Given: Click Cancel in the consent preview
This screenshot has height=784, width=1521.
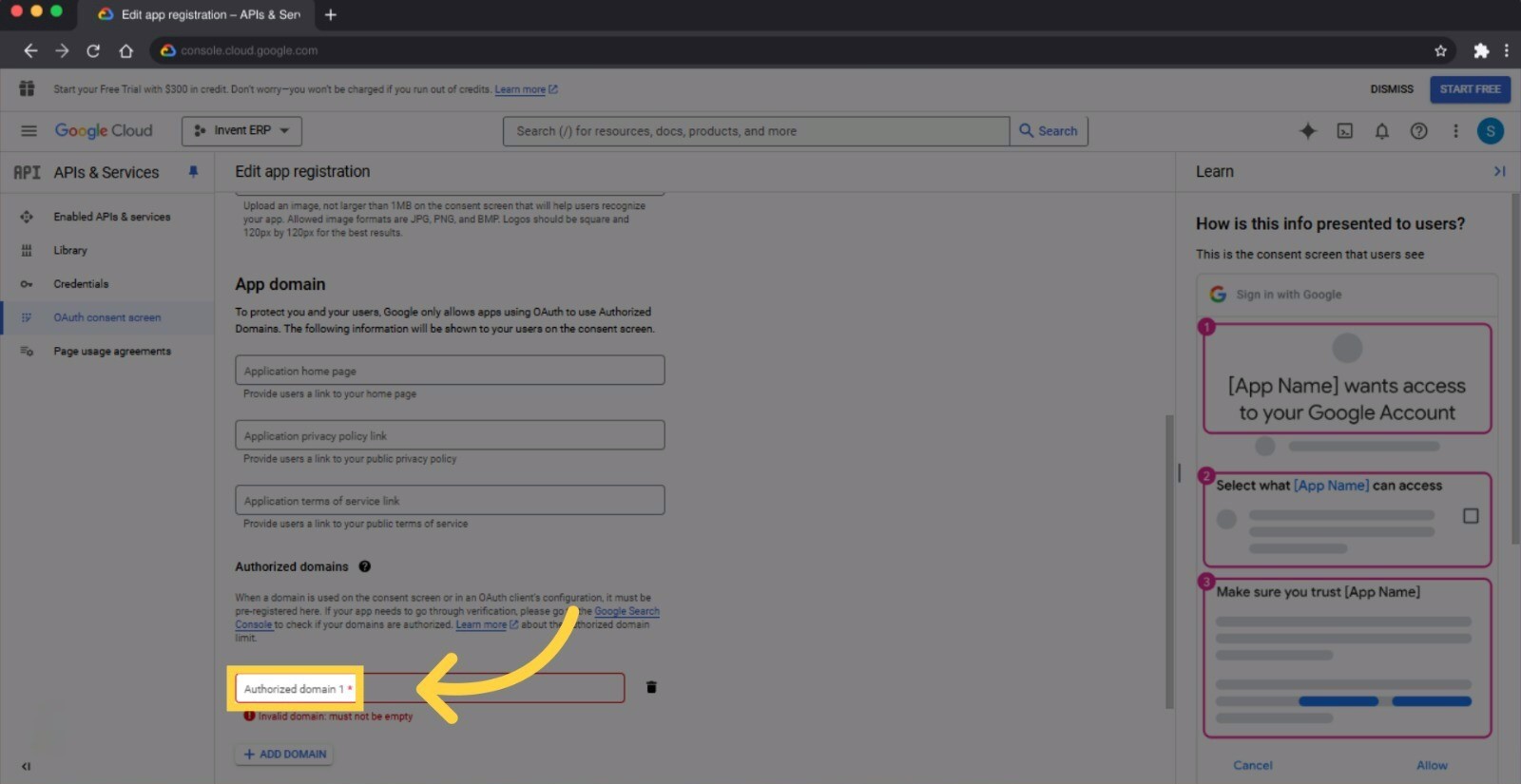Looking at the screenshot, I should (1253, 765).
